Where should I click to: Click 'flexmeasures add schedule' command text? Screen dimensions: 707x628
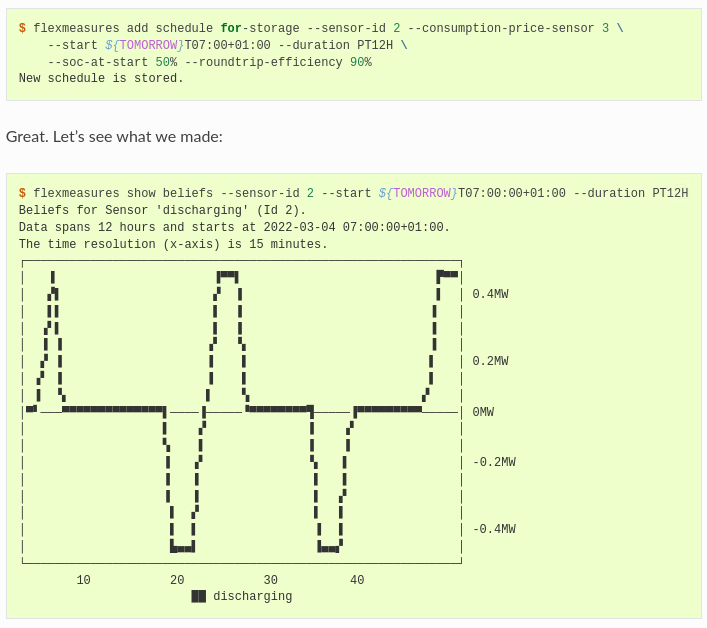(x=123, y=28)
